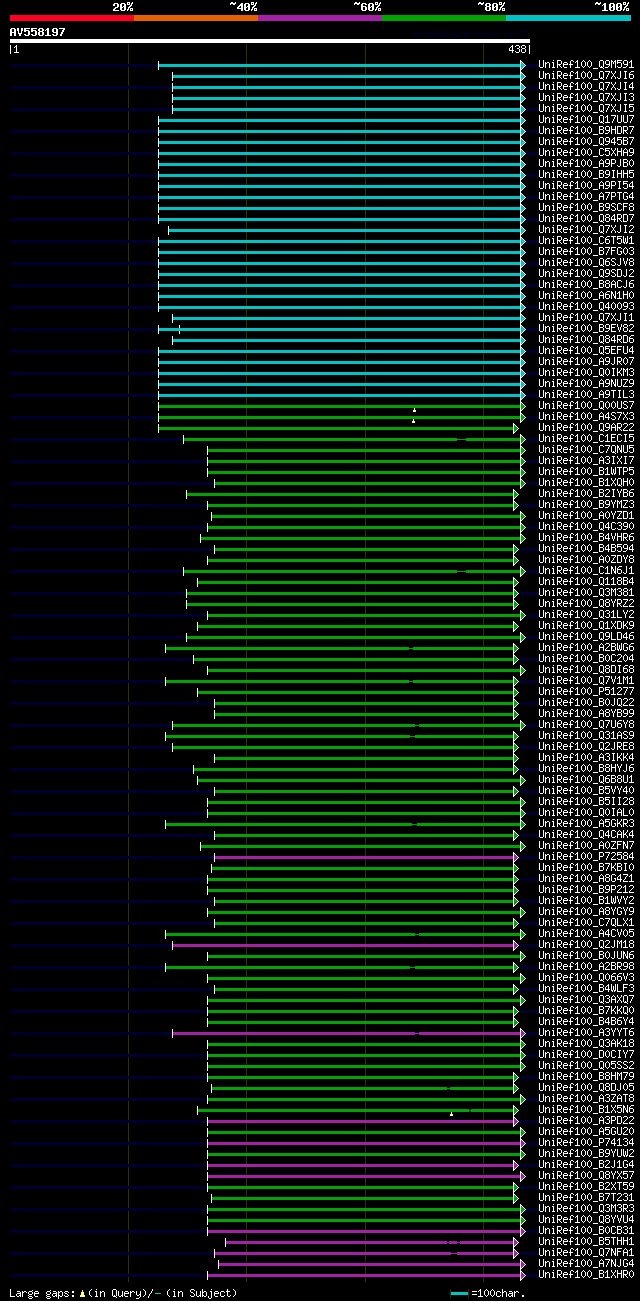640x1301 pixels.
Task: Select label UniRef100_C7QLX1
Action: pos(586,923)
